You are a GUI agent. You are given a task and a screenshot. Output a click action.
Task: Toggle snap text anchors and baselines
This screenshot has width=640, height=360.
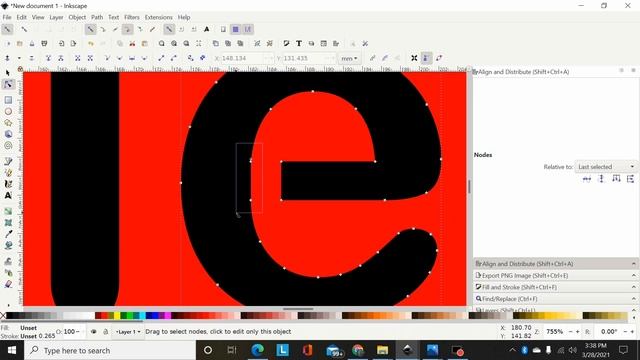[x=207, y=29]
